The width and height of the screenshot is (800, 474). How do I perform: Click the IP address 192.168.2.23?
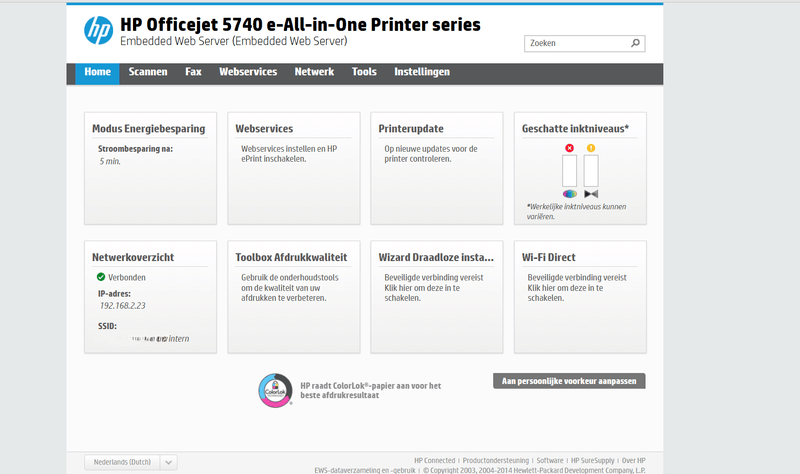coord(122,306)
